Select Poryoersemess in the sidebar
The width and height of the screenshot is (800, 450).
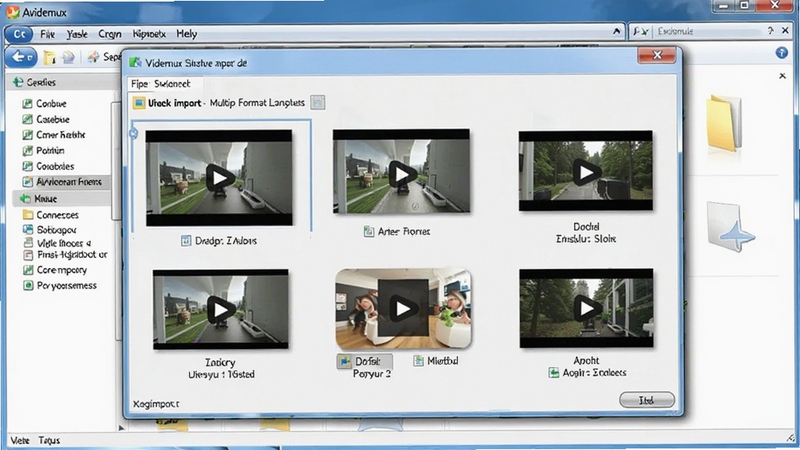(66, 286)
